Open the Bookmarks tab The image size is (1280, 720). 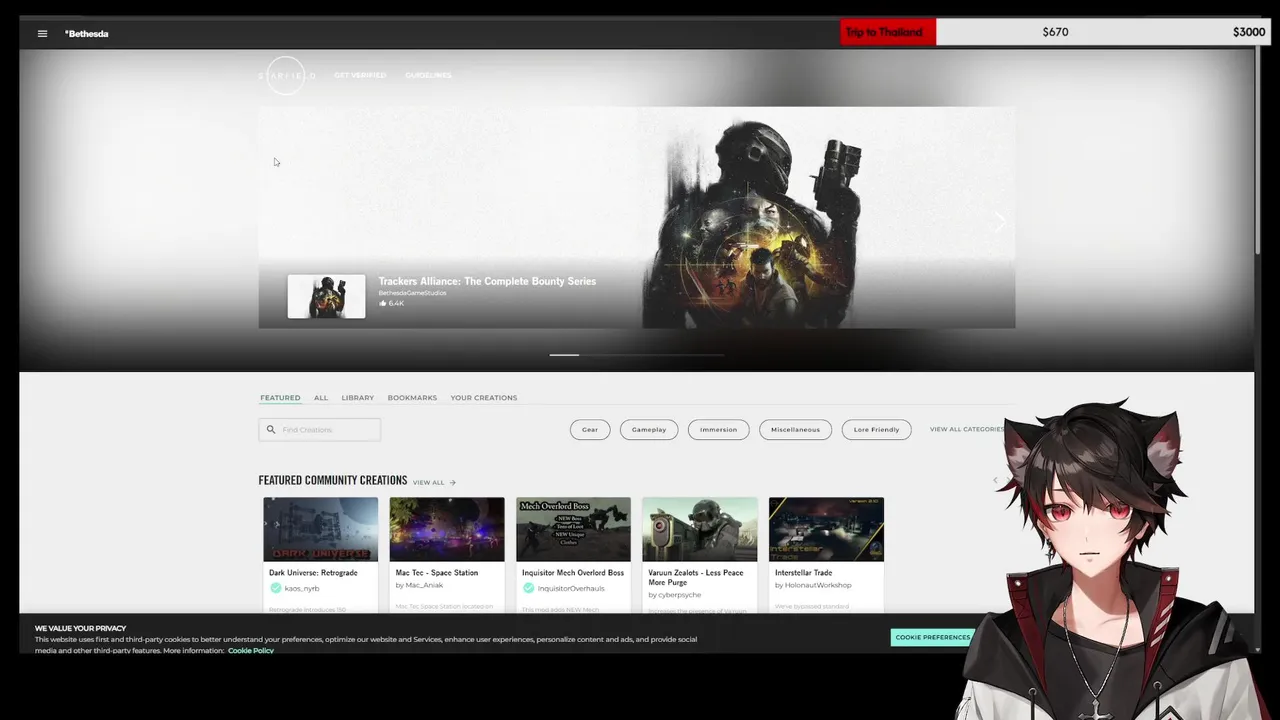tap(412, 398)
